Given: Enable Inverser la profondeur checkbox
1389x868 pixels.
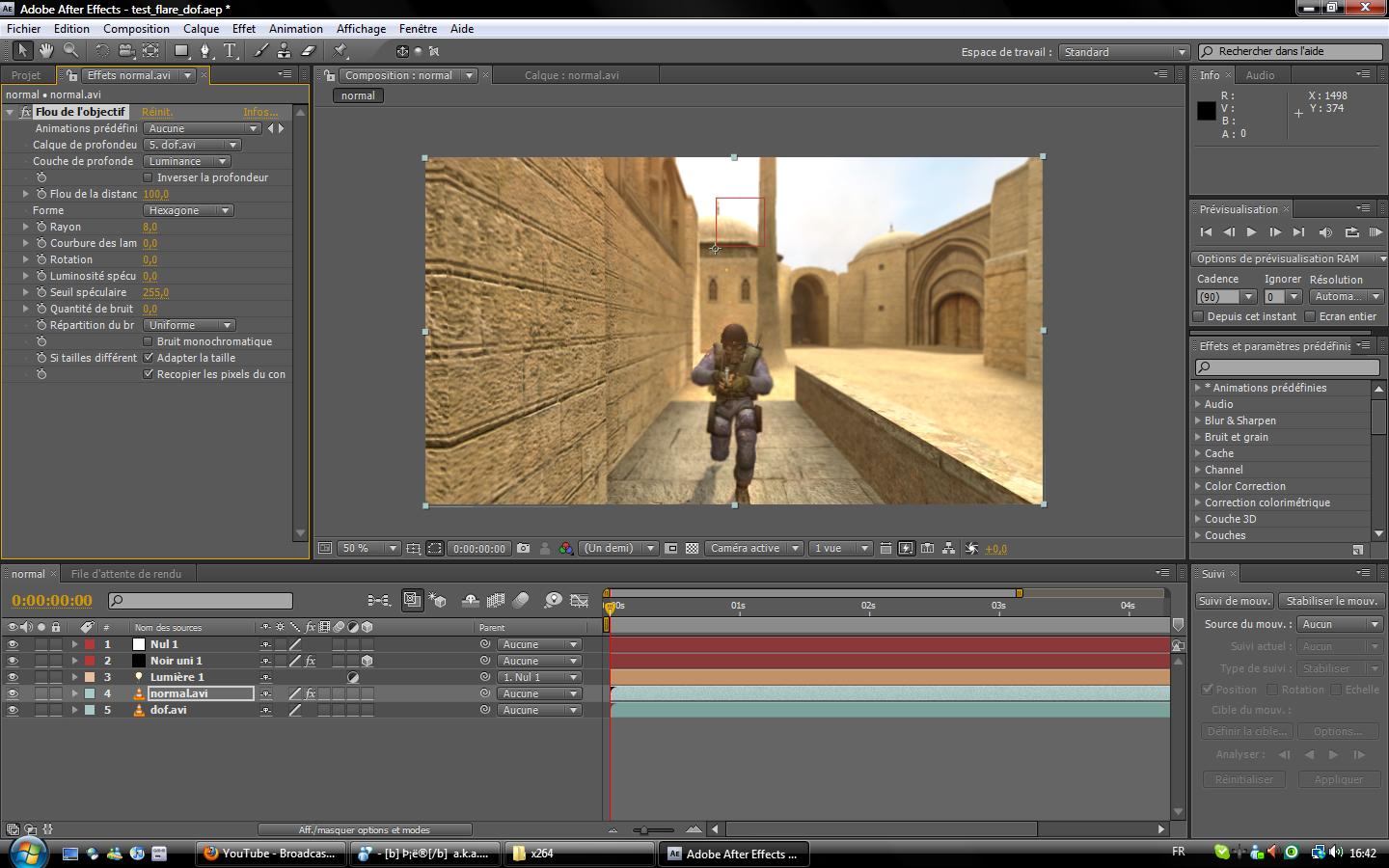Looking at the screenshot, I should click(x=148, y=177).
